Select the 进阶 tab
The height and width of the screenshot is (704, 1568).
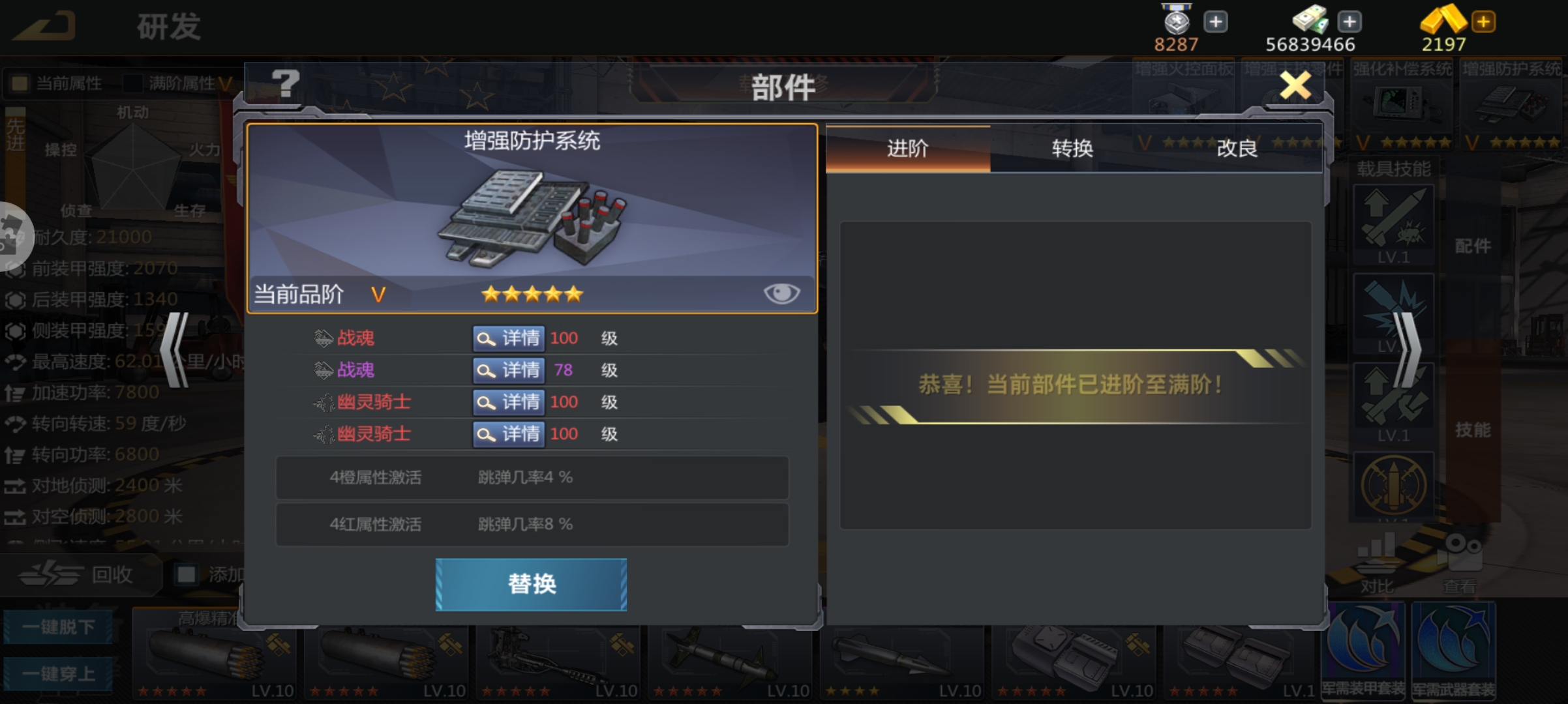(908, 149)
